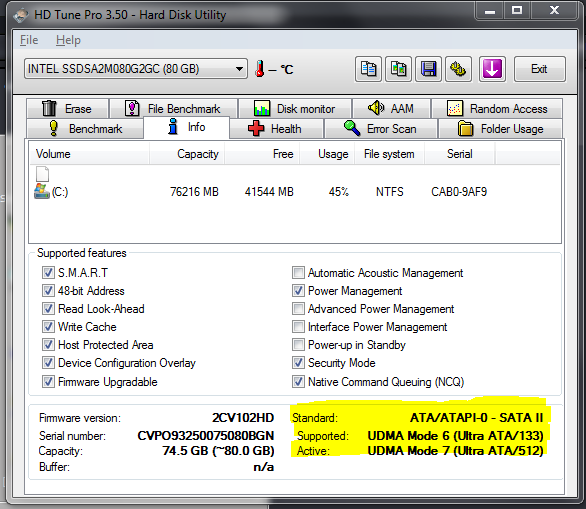This screenshot has height=509, width=586.
Task: Toggle the Write Cache checkbox
Action: point(48,327)
